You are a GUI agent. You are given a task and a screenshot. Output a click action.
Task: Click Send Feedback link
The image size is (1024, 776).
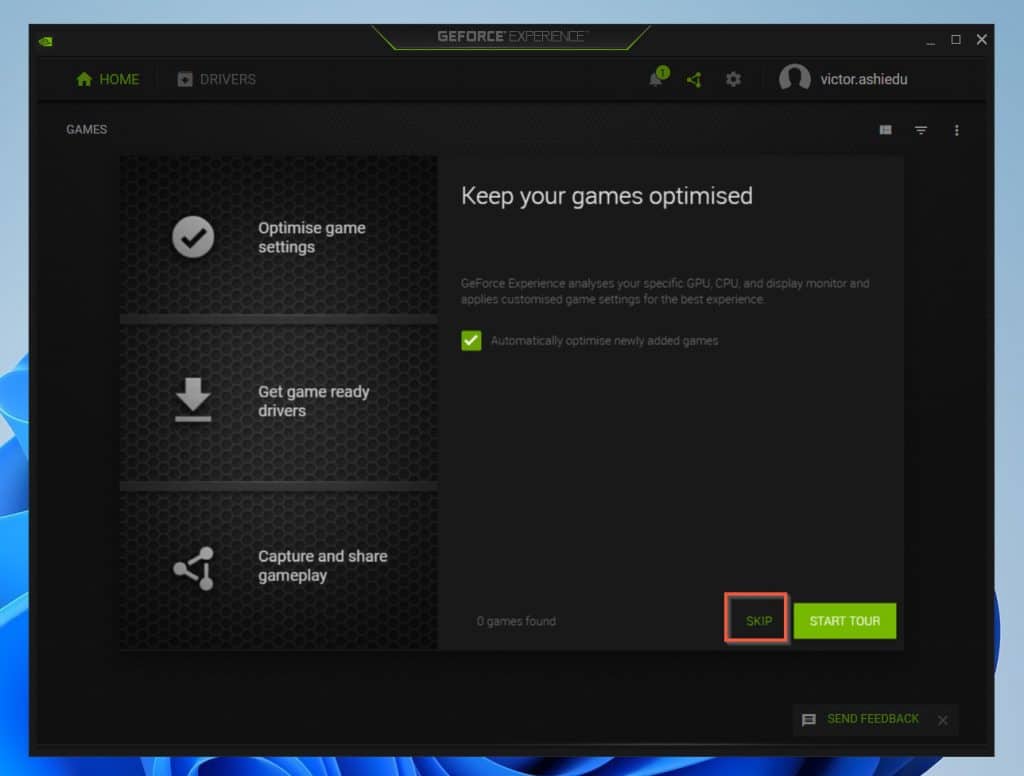pos(872,719)
